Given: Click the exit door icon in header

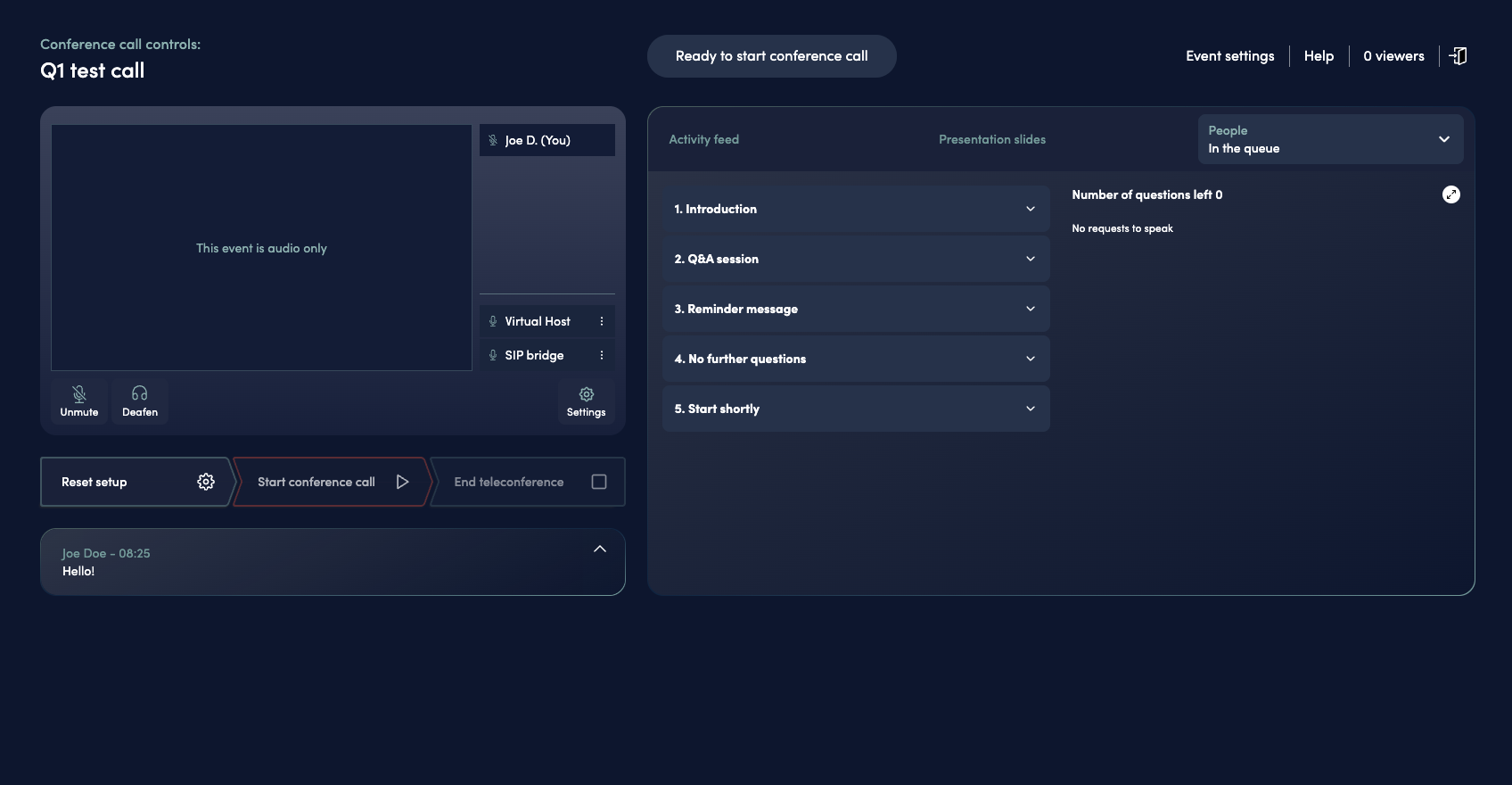Looking at the screenshot, I should coord(1458,56).
